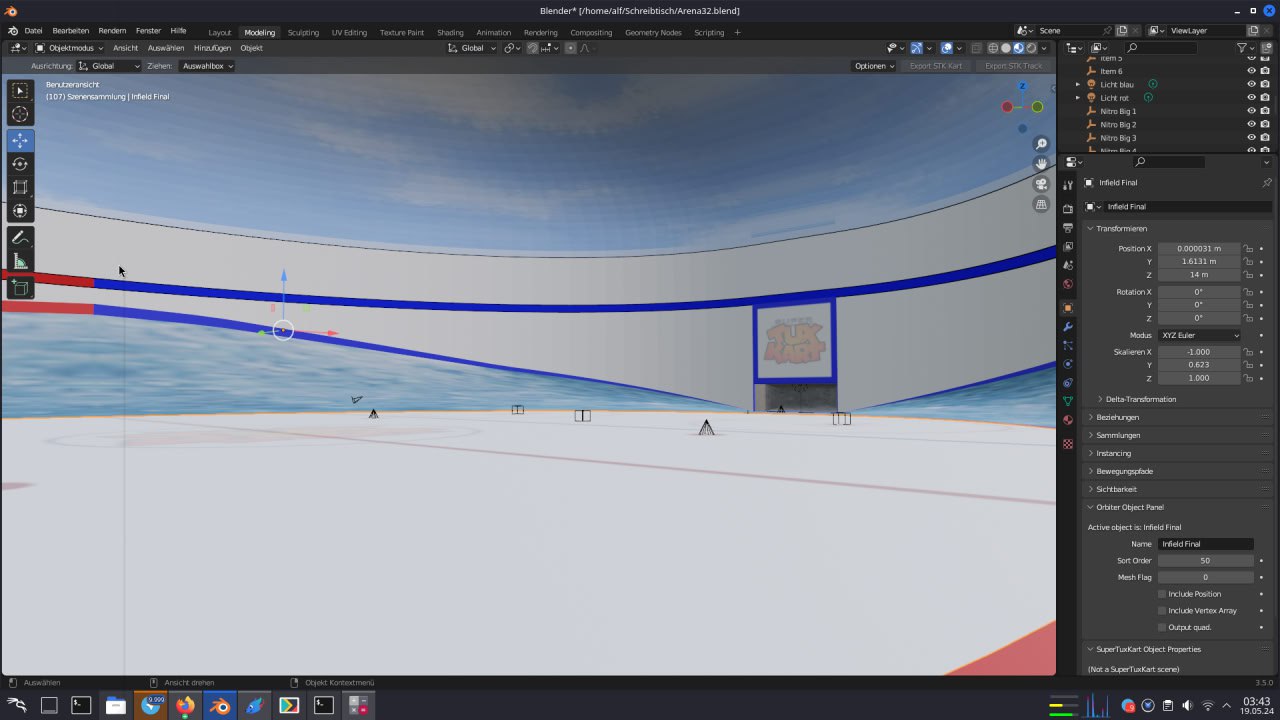1280x720 pixels.
Task: Open the Bearbeiten menu
Action: point(70,31)
